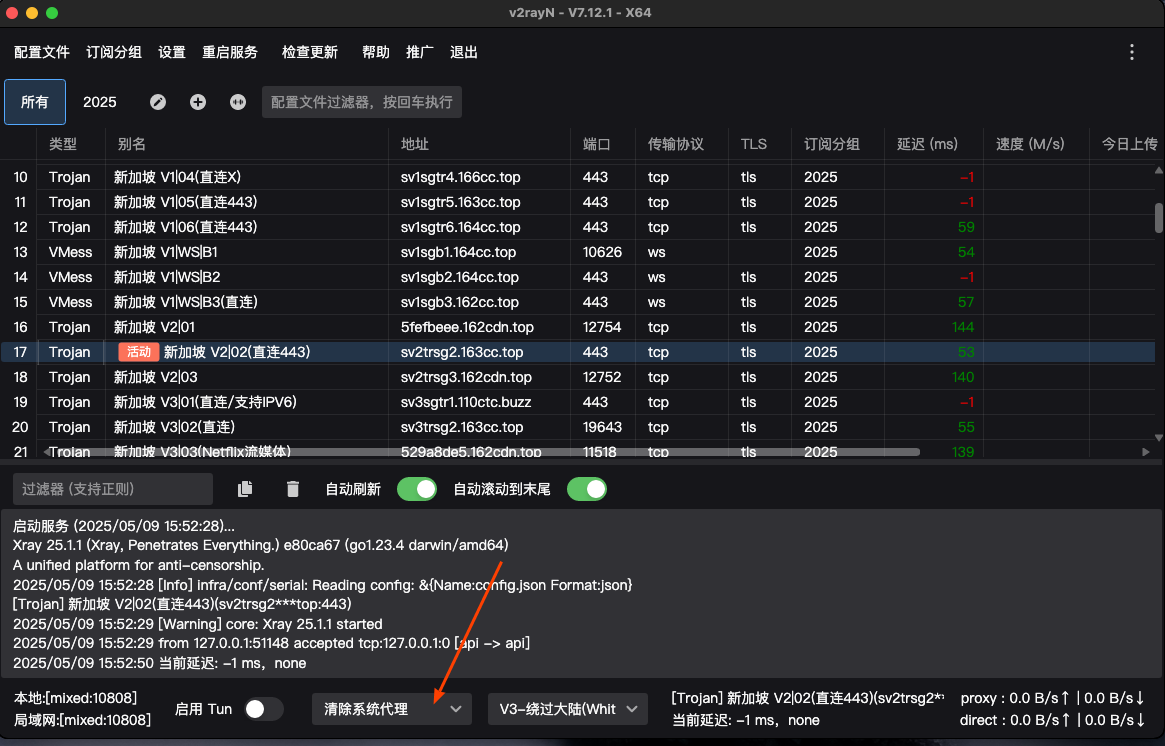Copy log contents with the copy icon
The image size is (1165, 746).
[245, 489]
